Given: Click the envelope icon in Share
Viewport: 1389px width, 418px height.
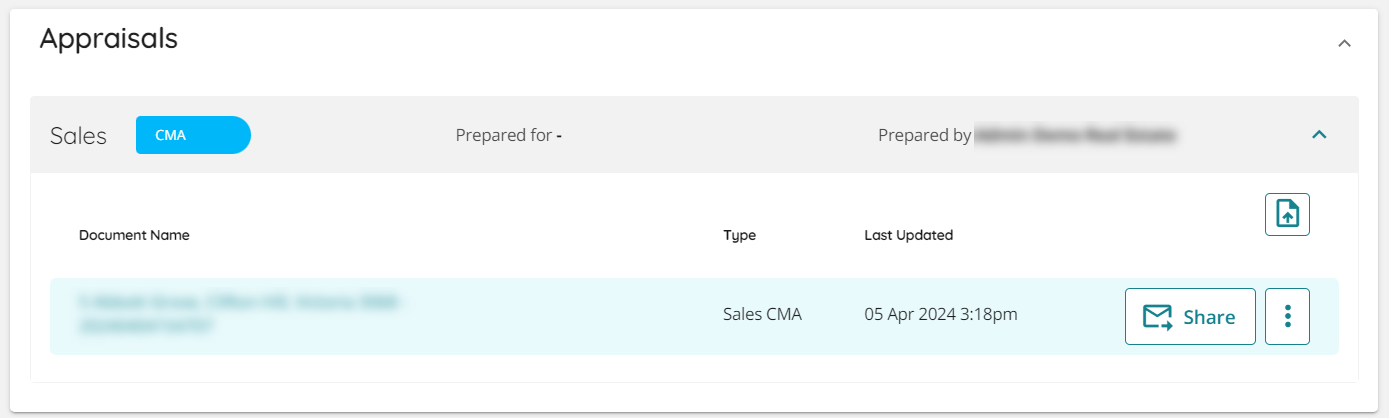Looking at the screenshot, I should (1158, 317).
